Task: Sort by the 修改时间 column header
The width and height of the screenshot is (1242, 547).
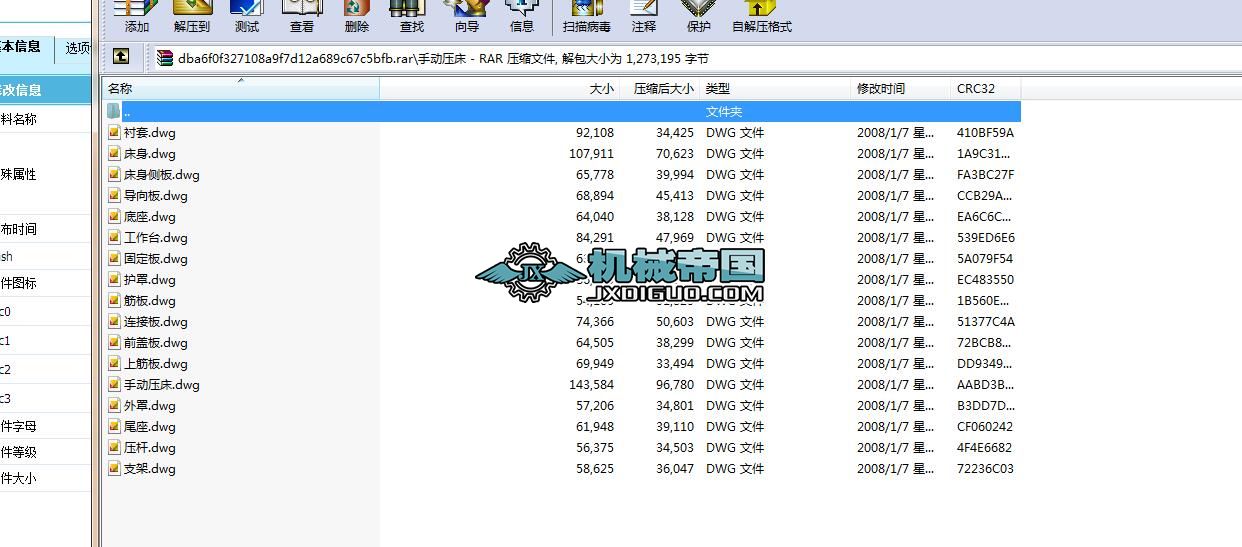Action: coord(900,89)
